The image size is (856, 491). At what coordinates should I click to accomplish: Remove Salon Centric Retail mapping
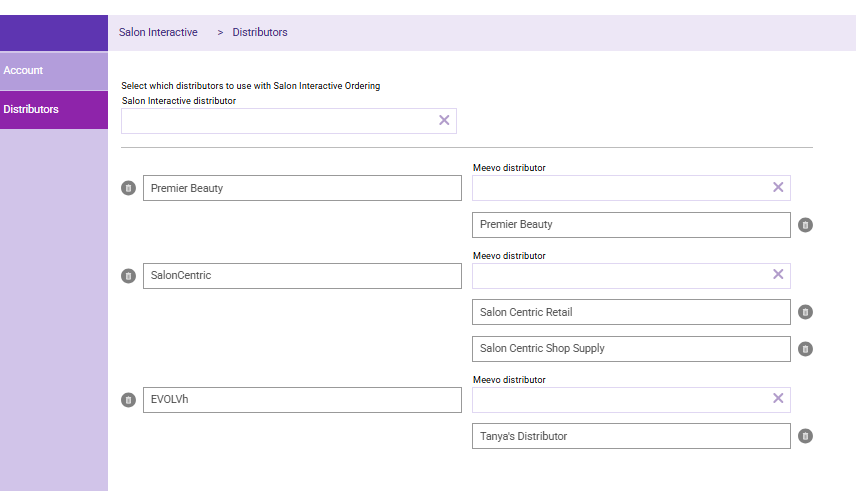[x=806, y=313]
